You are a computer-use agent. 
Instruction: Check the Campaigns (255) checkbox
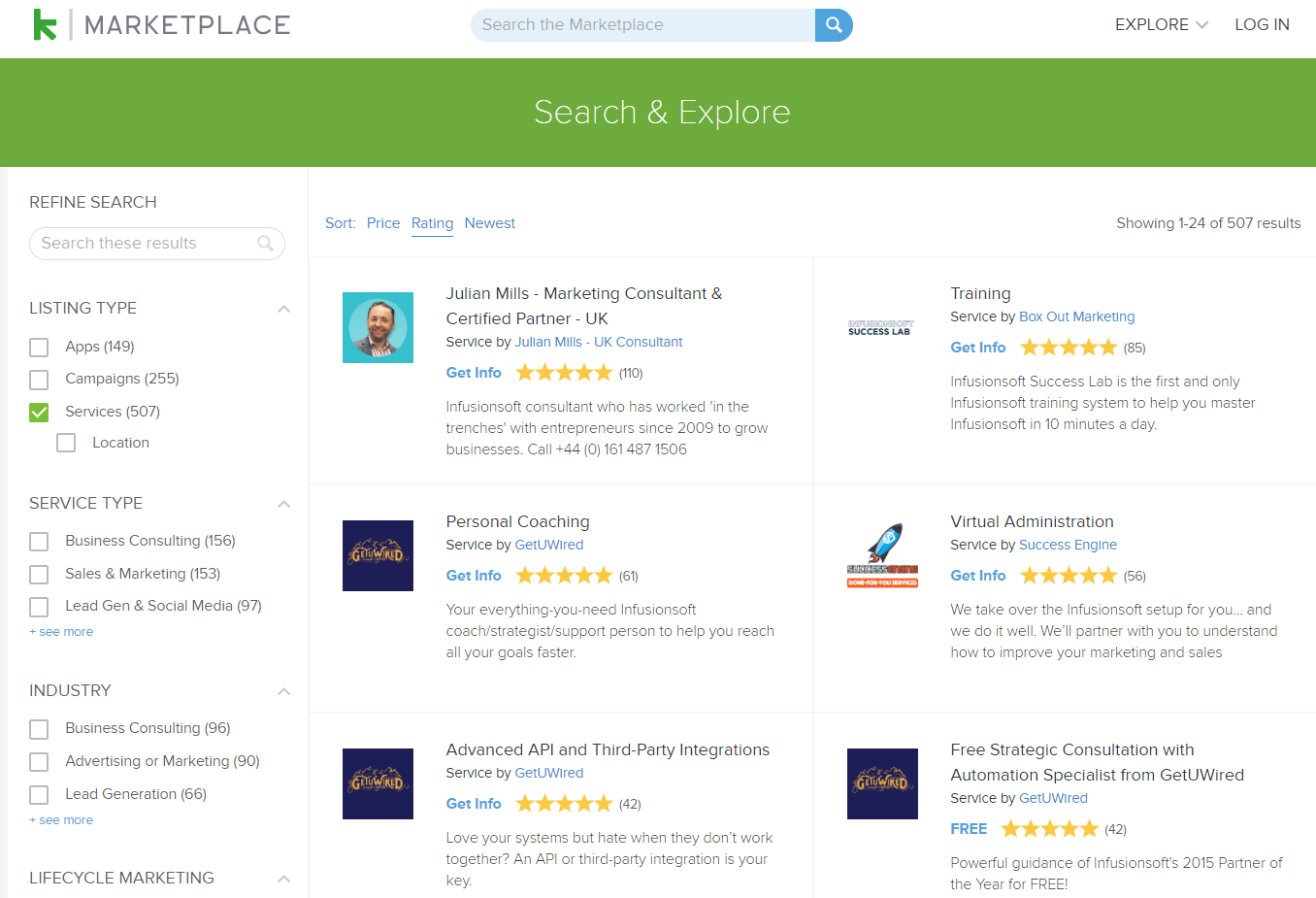point(39,380)
